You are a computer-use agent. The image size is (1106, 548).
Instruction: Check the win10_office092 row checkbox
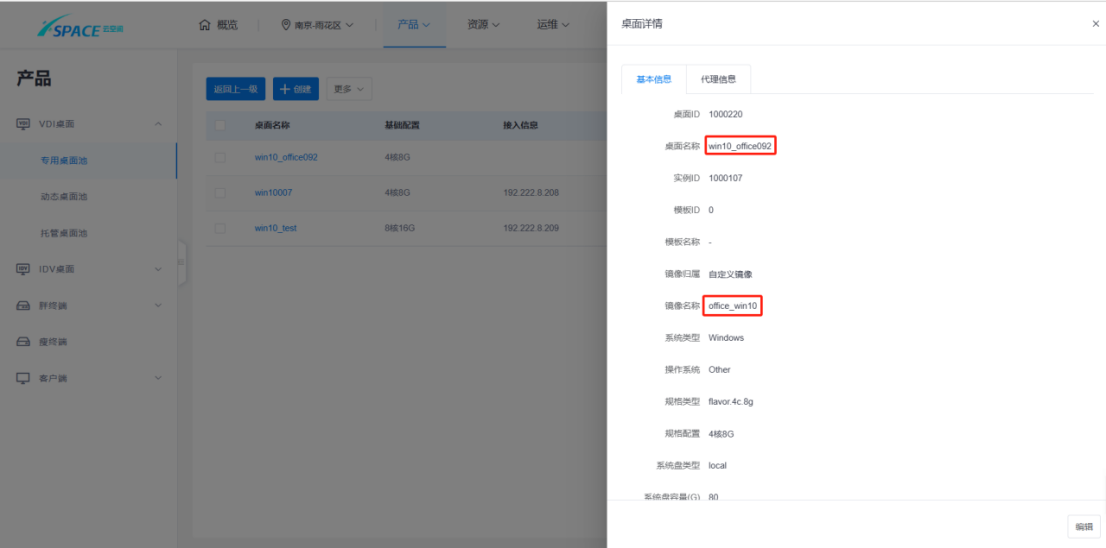coord(220,157)
